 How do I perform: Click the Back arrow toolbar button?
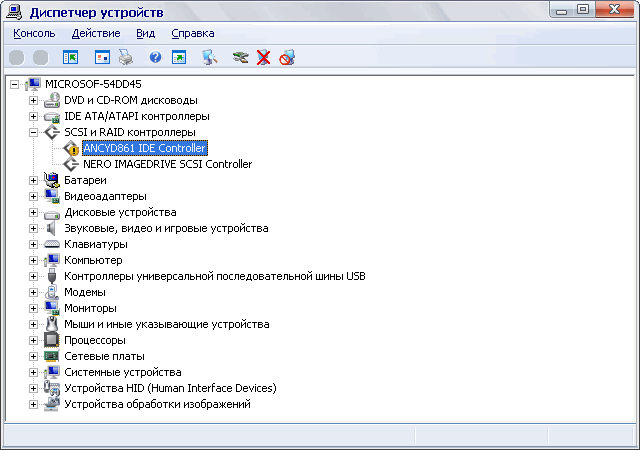(x=16, y=58)
